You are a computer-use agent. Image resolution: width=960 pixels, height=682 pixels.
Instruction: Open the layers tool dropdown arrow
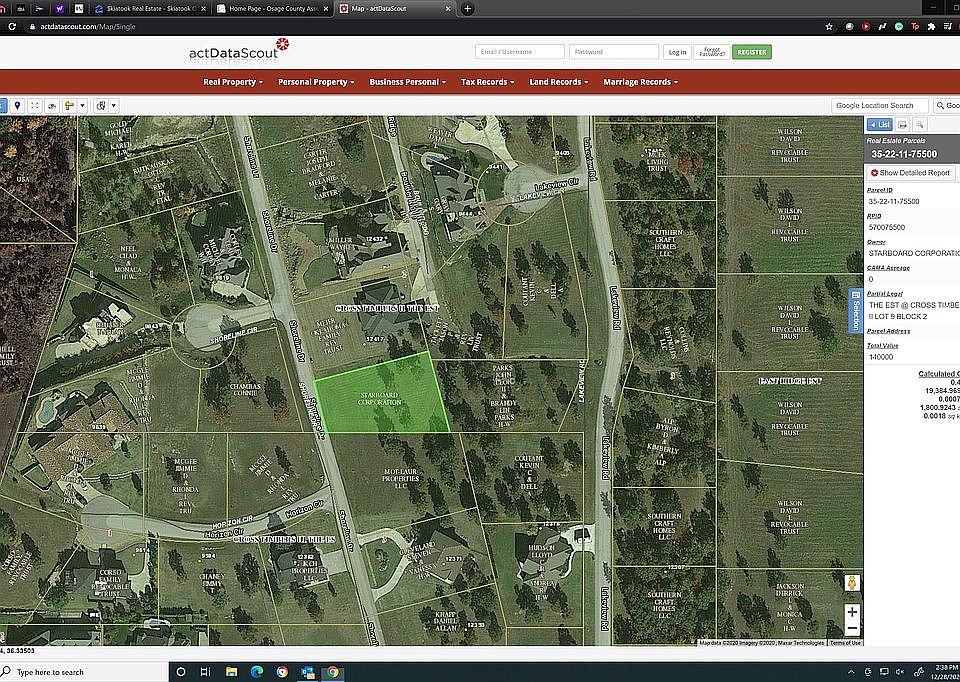click(x=113, y=105)
